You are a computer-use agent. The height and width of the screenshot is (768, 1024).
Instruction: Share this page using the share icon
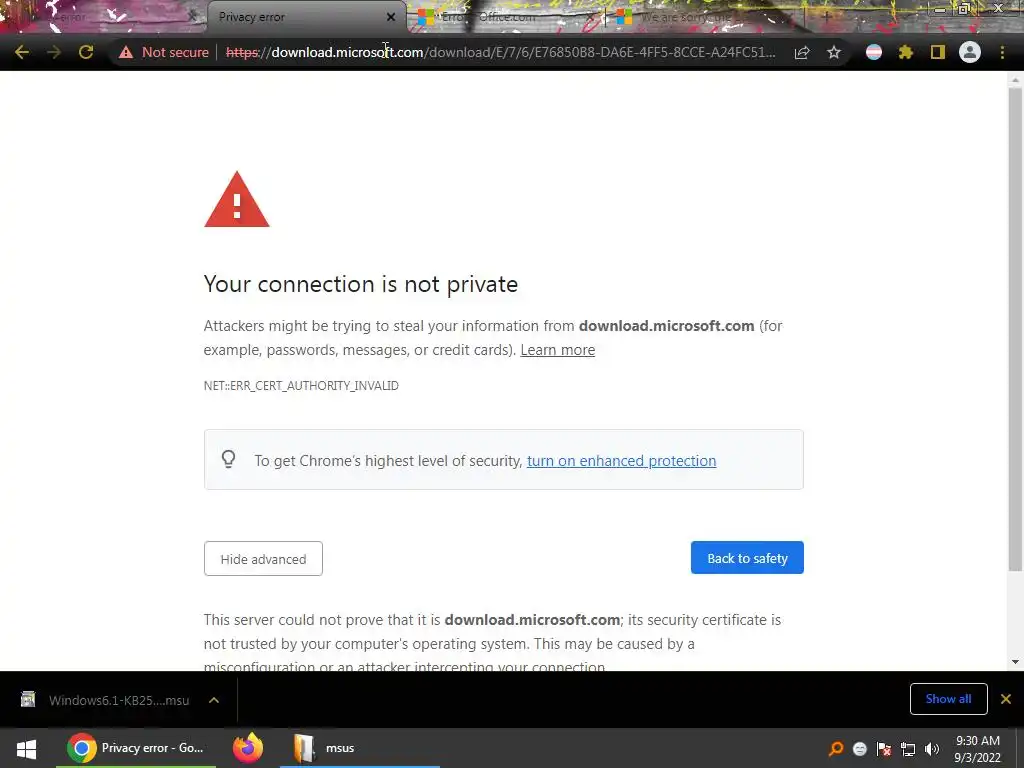(x=802, y=52)
